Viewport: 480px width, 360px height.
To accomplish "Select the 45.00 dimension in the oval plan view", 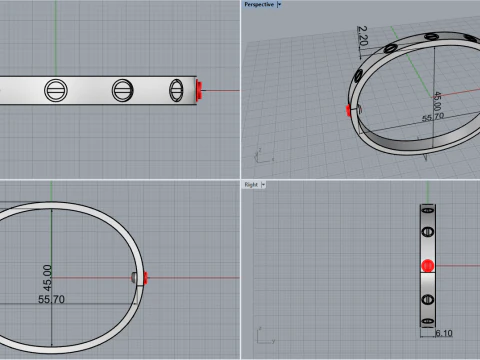I will point(48,278).
